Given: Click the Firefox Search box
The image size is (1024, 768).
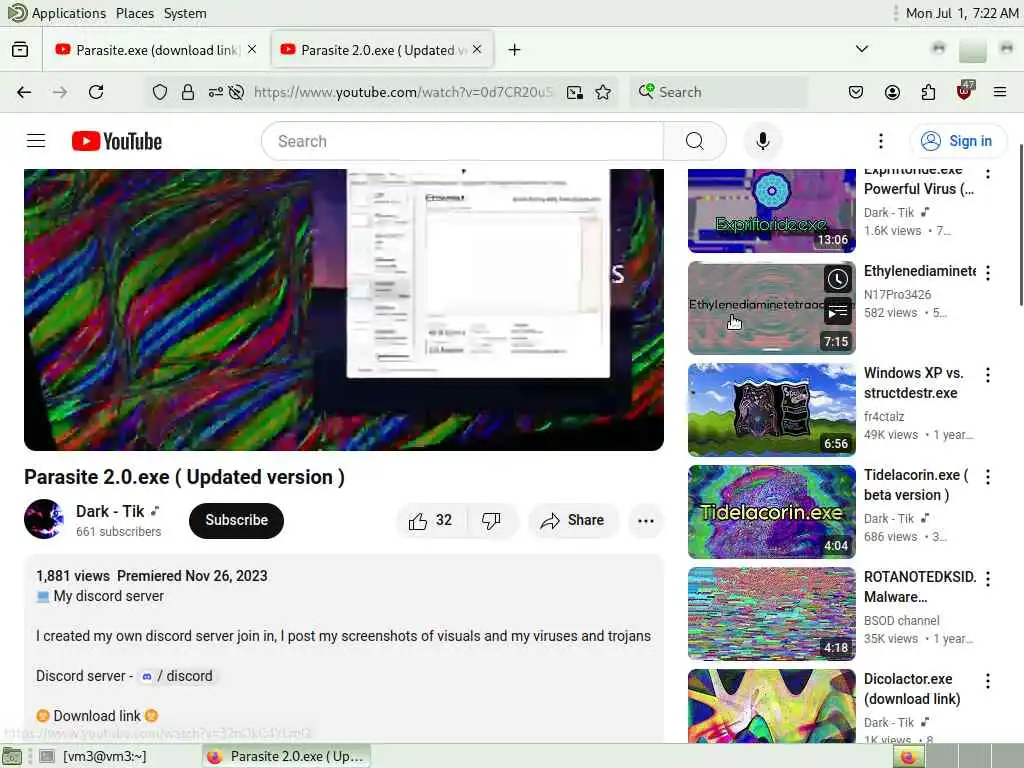Looking at the screenshot, I should pos(718,92).
